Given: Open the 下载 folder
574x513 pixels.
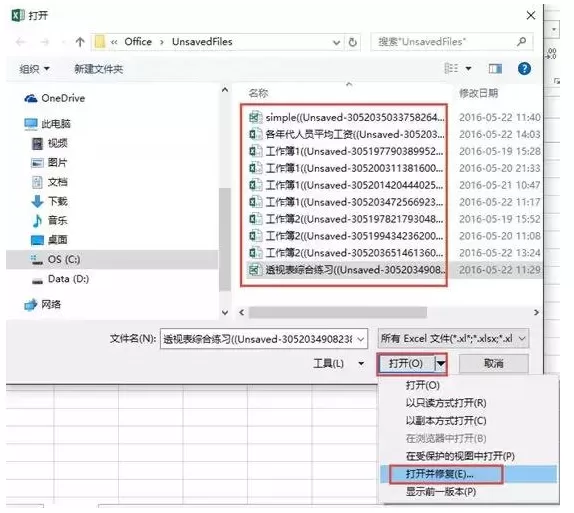Looking at the screenshot, I should (x=50, y=201).
